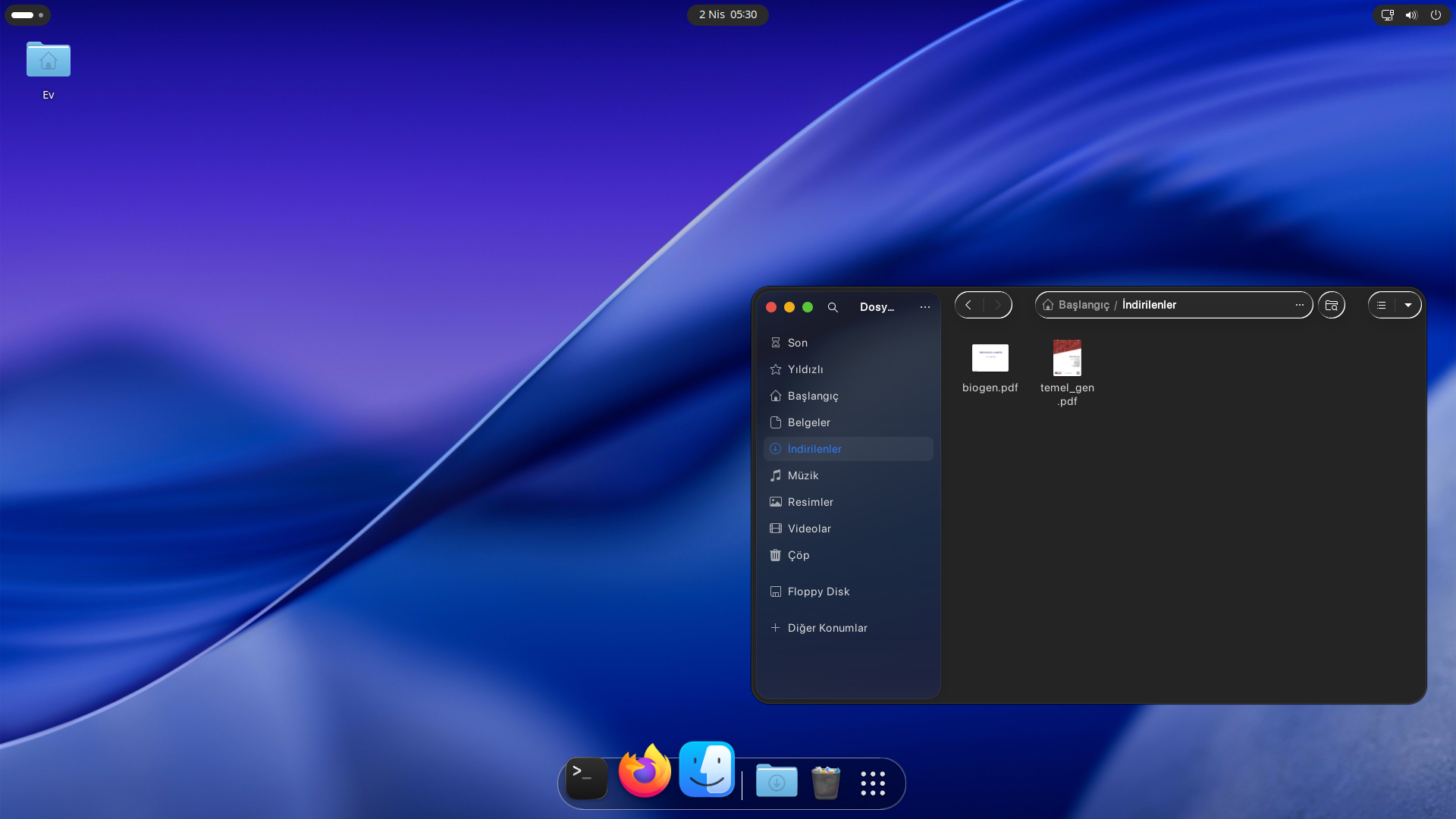Open the activities workspace indicator

[x=27, y=14]
